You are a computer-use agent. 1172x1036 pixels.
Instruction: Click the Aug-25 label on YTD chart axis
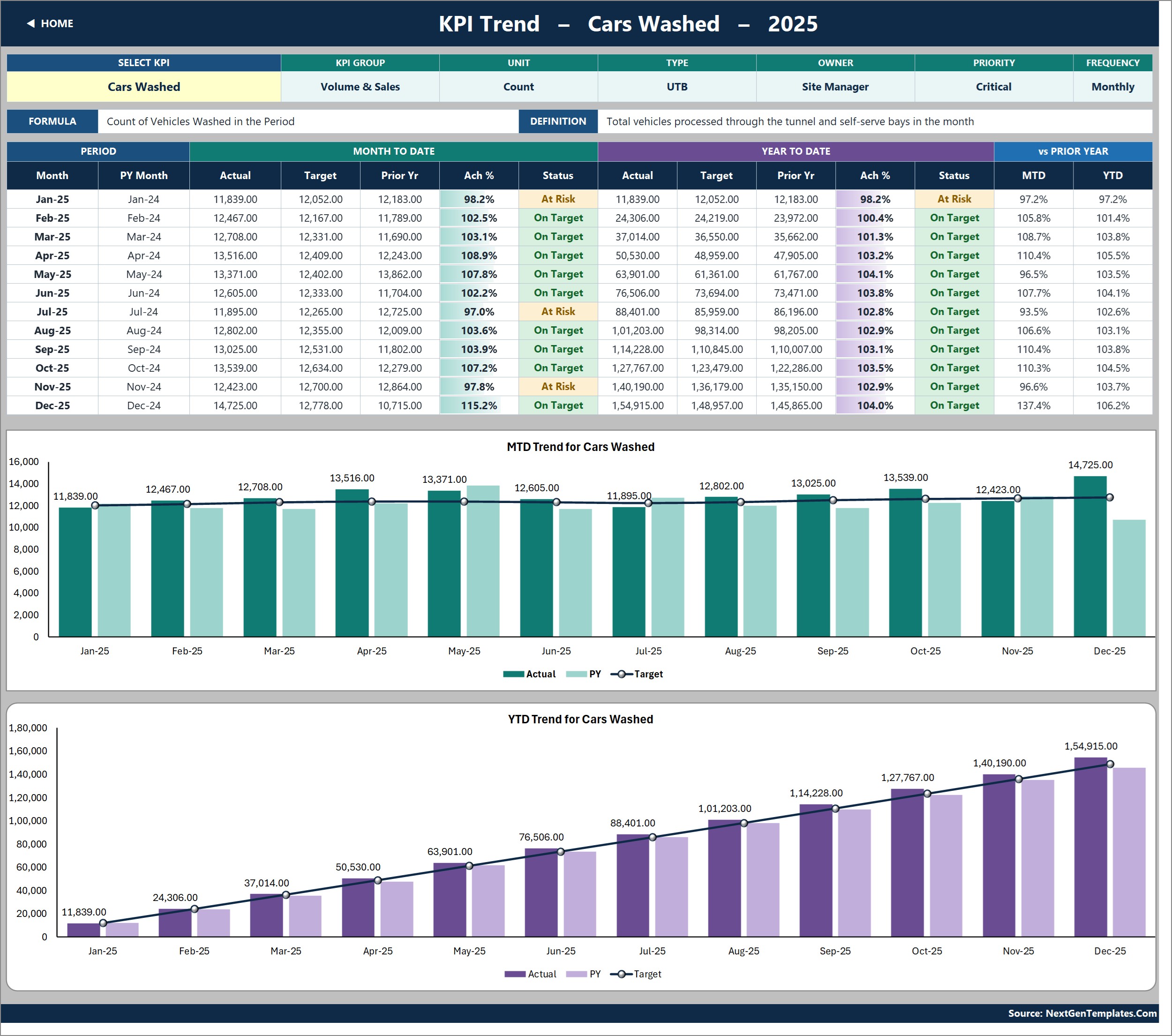point(743,951)
